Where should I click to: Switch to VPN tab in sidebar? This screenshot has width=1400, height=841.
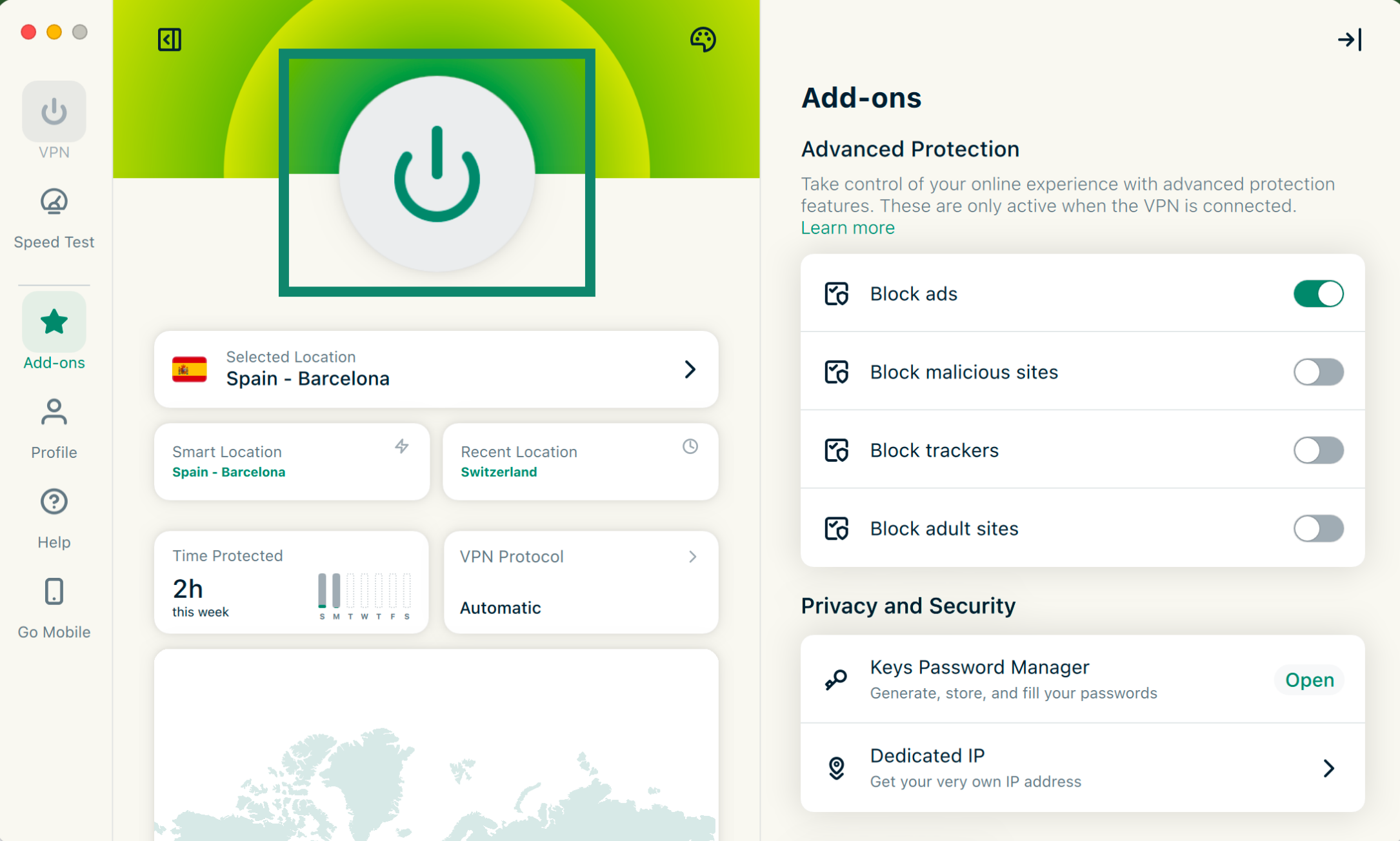click(54, 120)
